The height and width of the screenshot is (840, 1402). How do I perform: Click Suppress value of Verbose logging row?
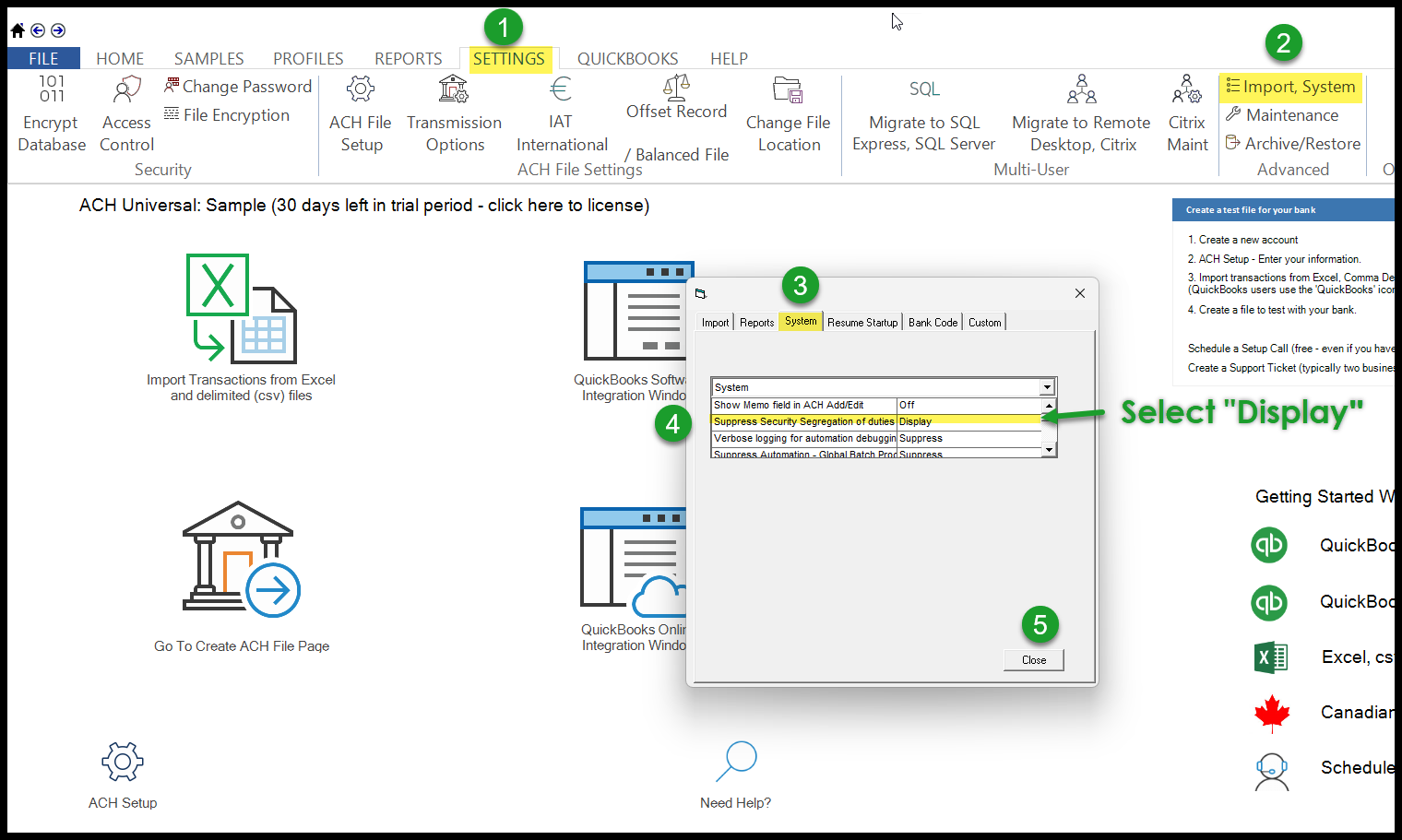point(969,439)
